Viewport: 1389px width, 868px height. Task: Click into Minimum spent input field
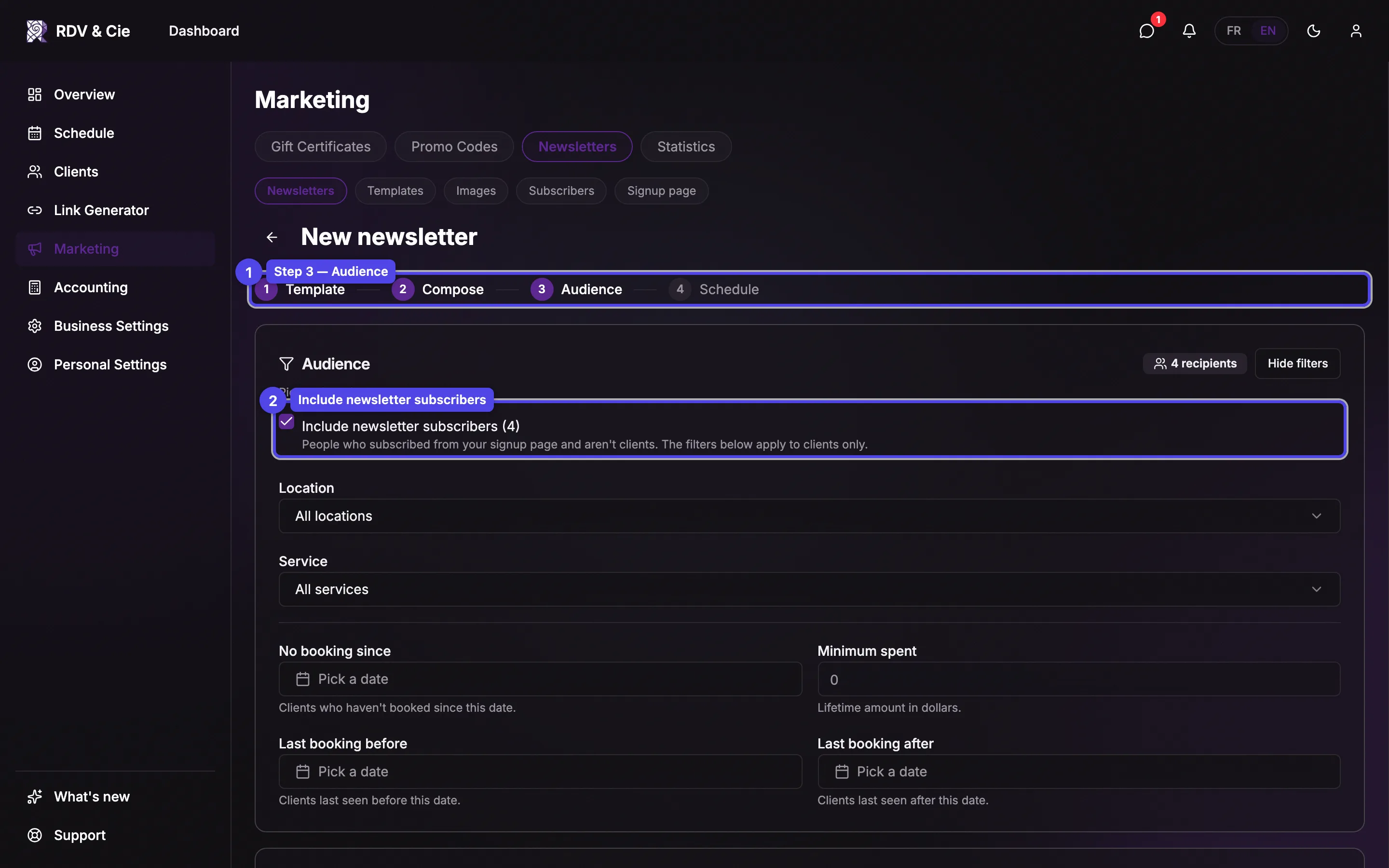pos(1078,679)
